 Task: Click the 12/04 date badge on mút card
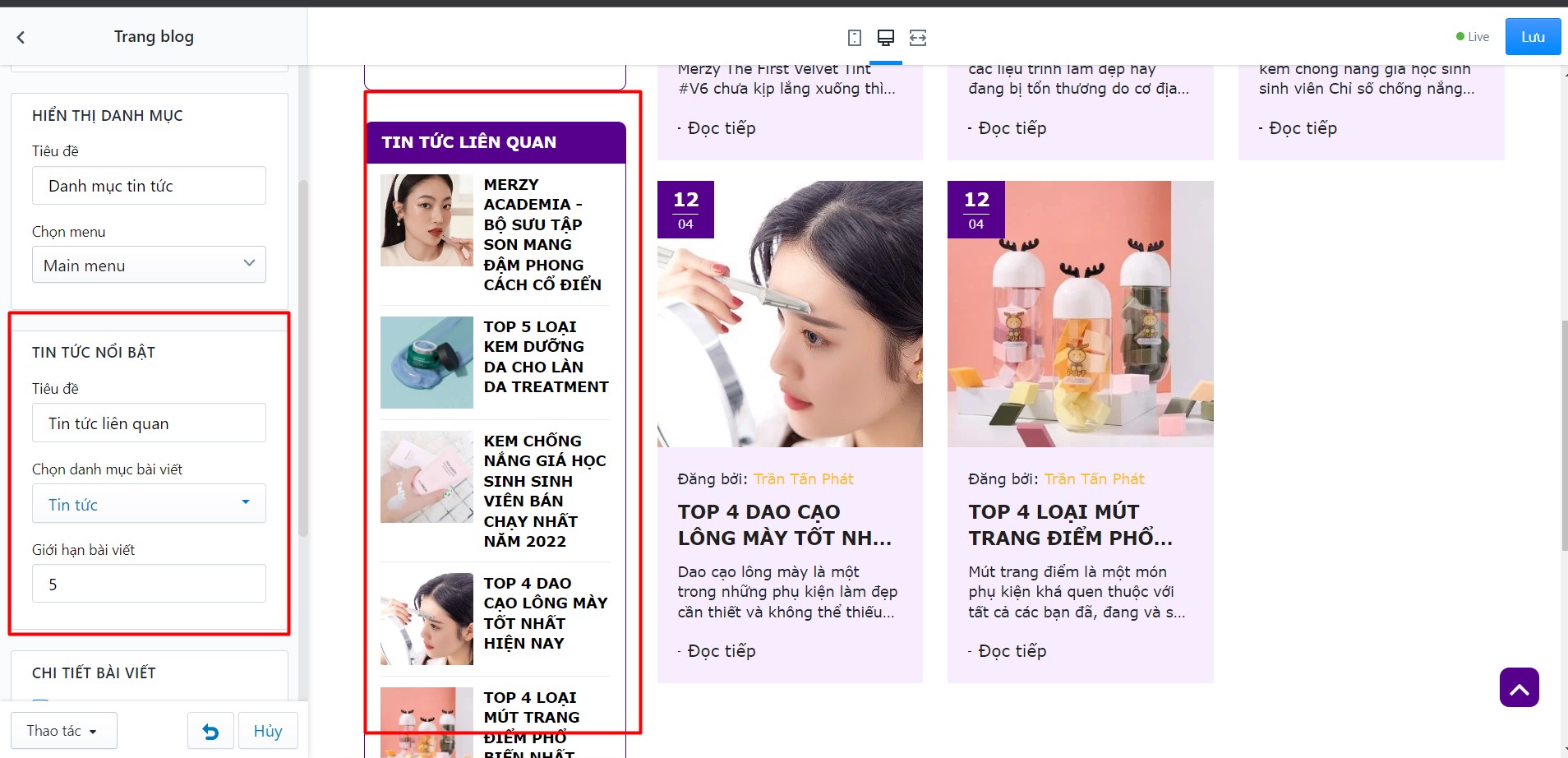[976, 210]
